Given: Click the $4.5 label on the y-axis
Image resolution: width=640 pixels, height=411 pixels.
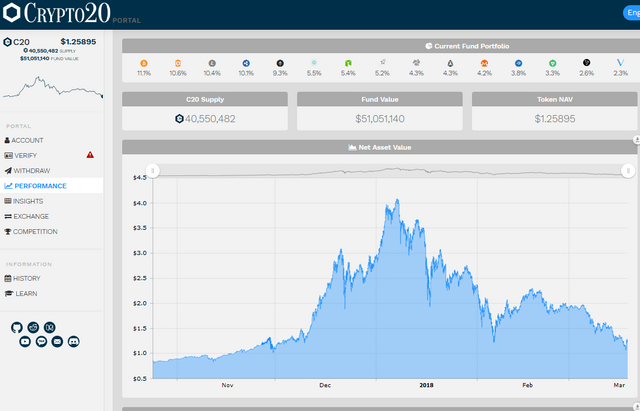Looking at the screenshot, I should [139, 178].
